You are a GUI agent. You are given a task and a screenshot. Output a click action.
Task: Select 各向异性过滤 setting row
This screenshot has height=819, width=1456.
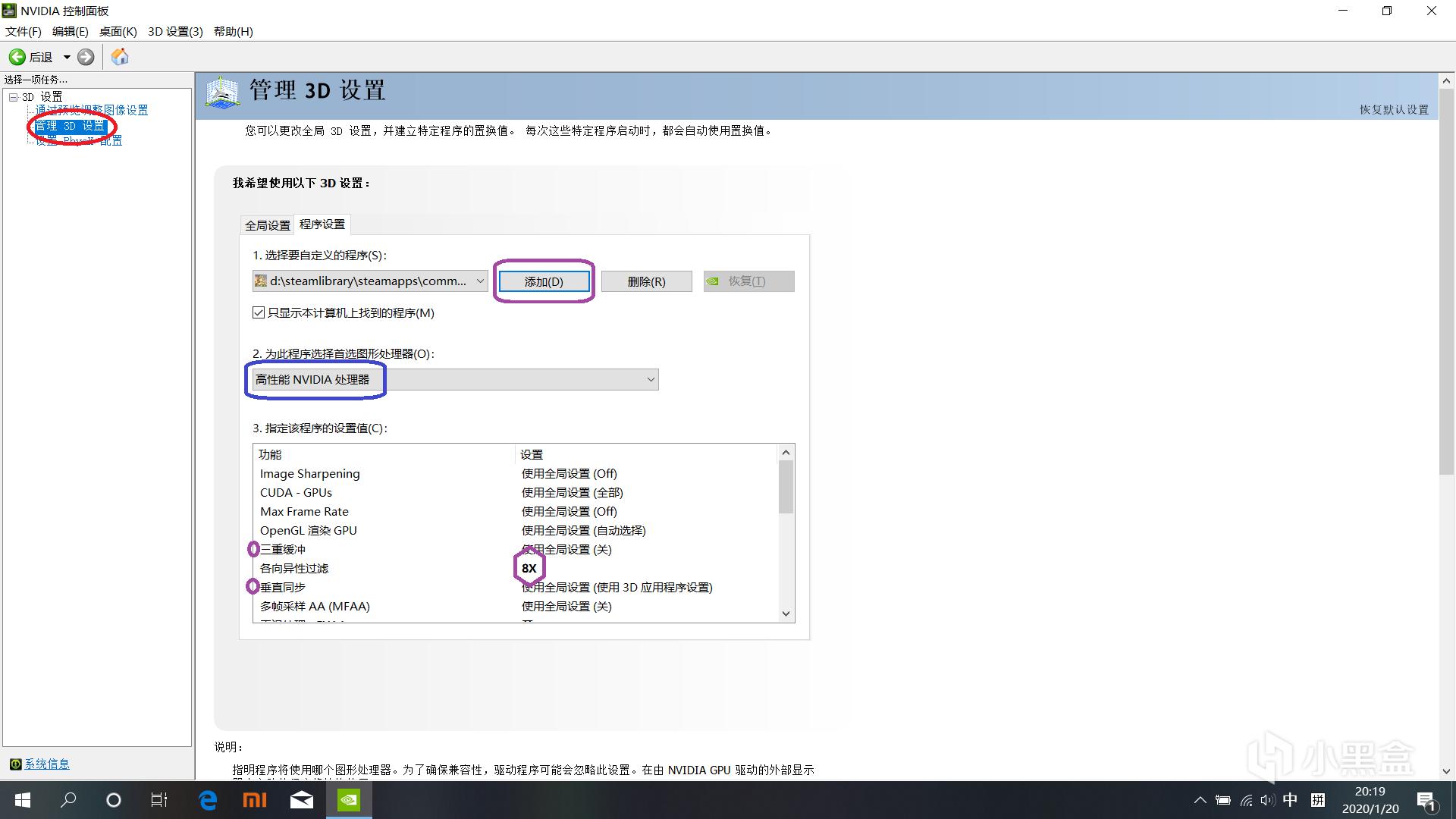pos(516,568)
